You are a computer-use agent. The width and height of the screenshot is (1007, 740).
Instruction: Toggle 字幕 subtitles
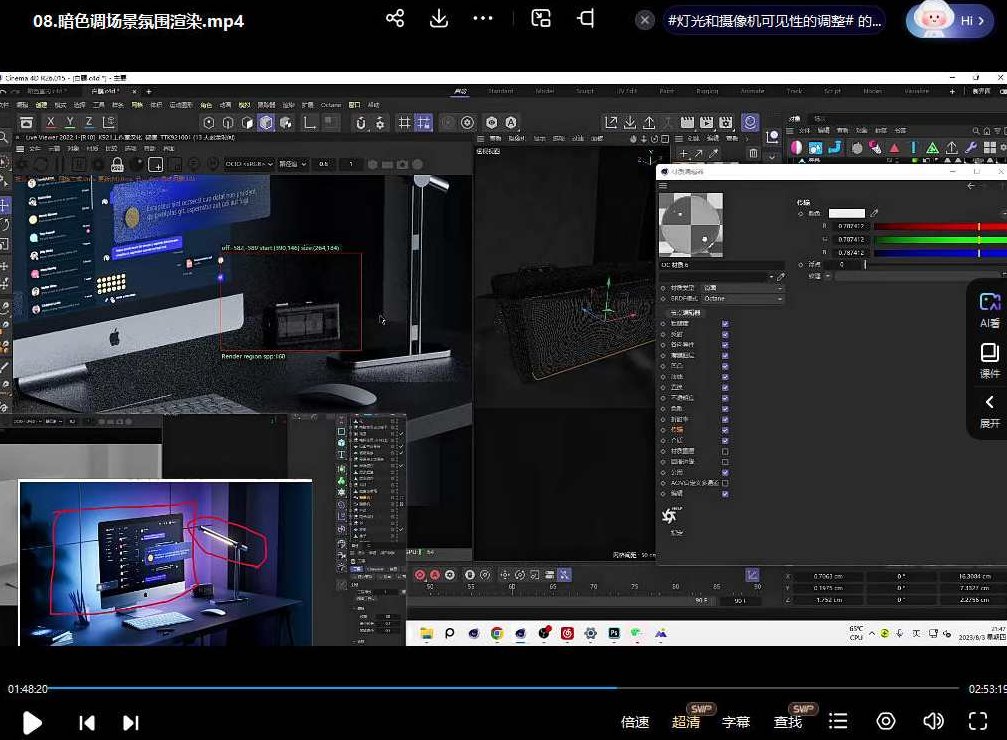pos(736,722)
